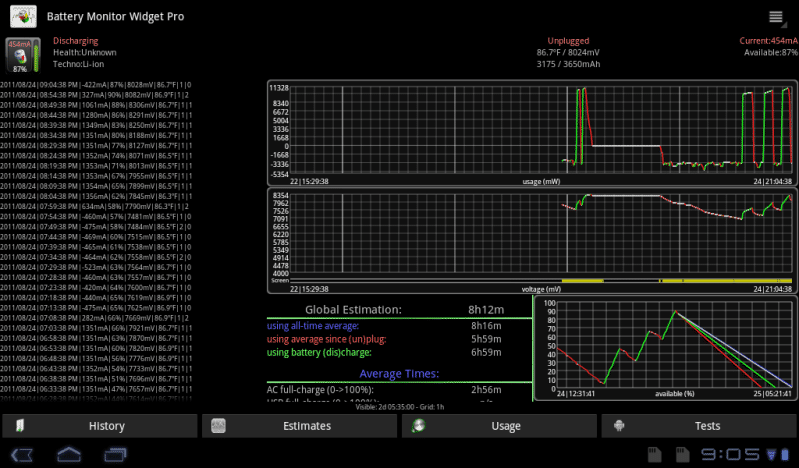Click the History tab door icon
This screenshot has width=799, height=468.
point(20,426)
